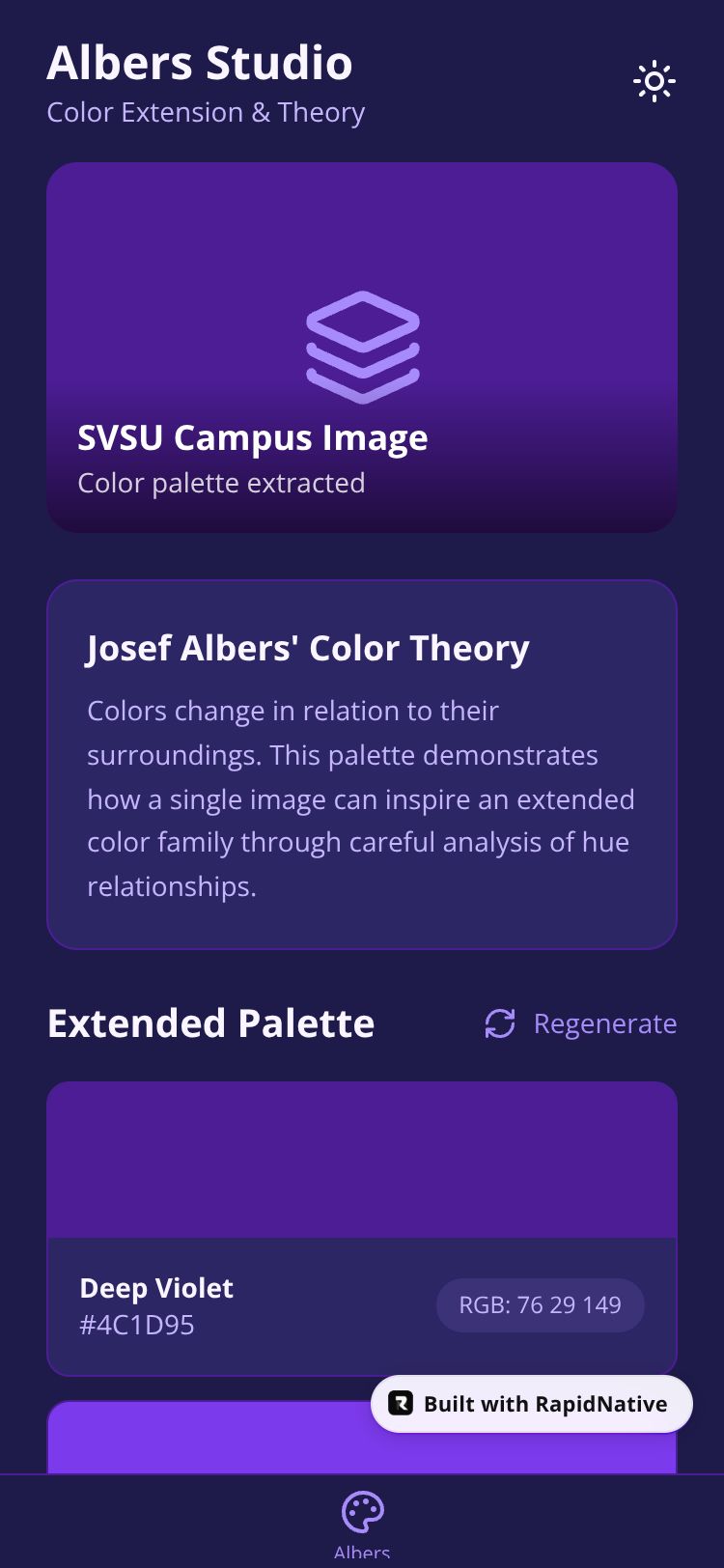
Task: Click the RGB: 76 29 149 badge
Action: coord(540,1305)
